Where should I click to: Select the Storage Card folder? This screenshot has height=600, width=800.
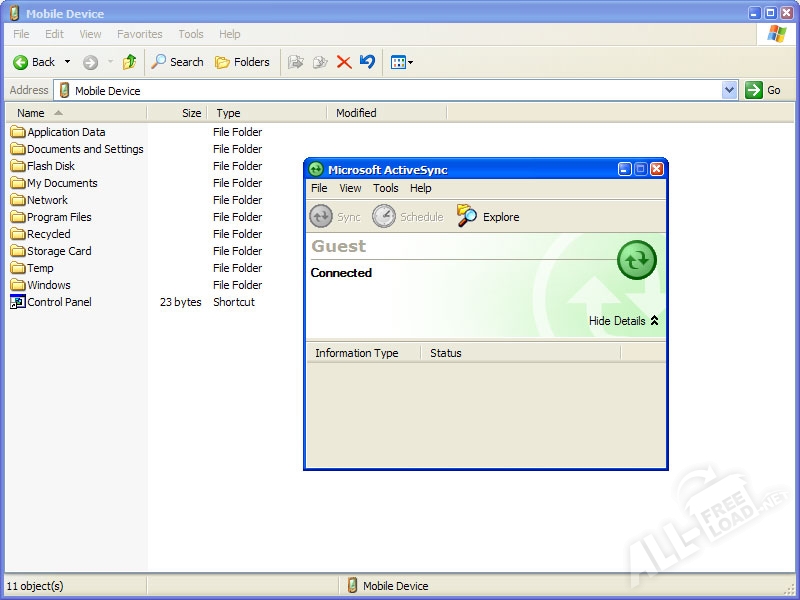[x=59, y=251]
